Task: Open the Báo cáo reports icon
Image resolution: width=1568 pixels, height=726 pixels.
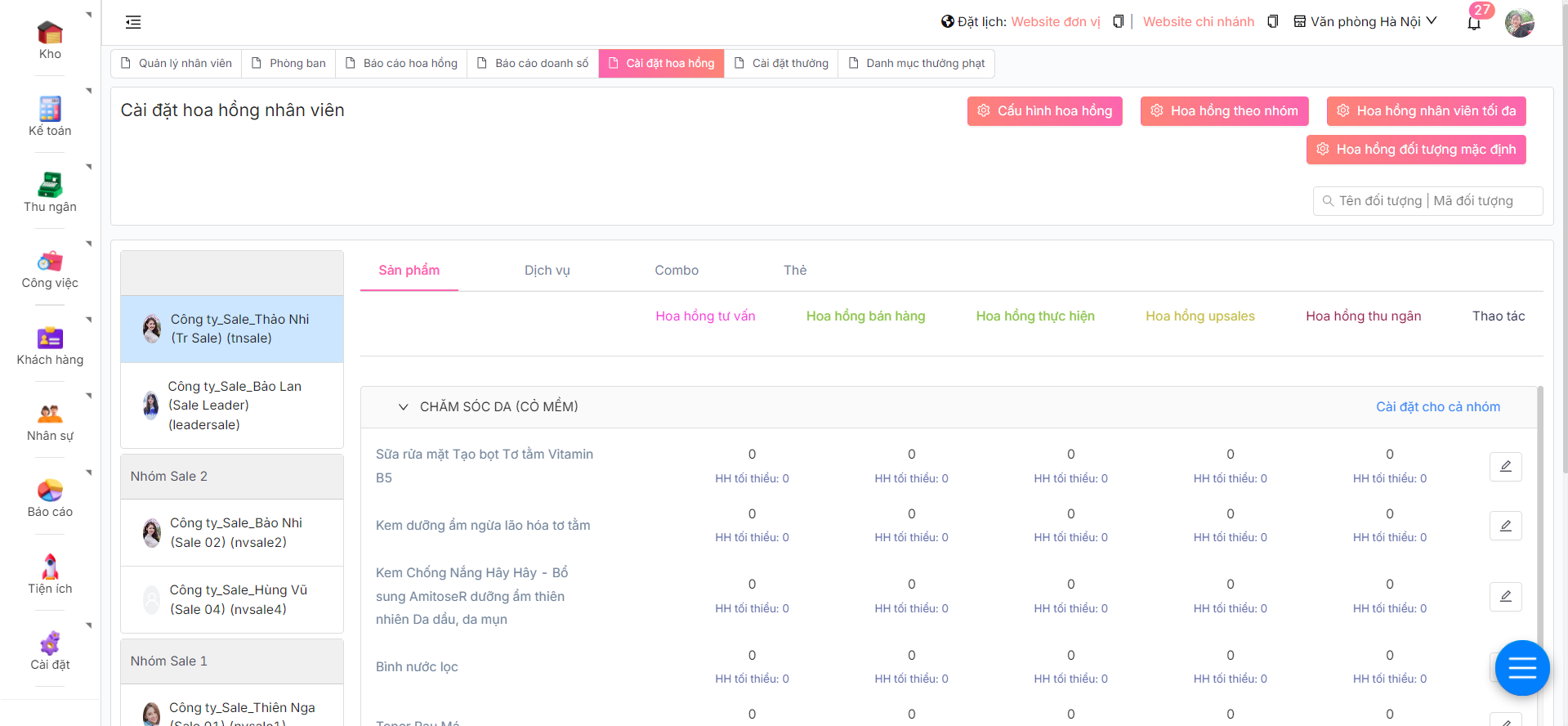Action: point(50,491)
